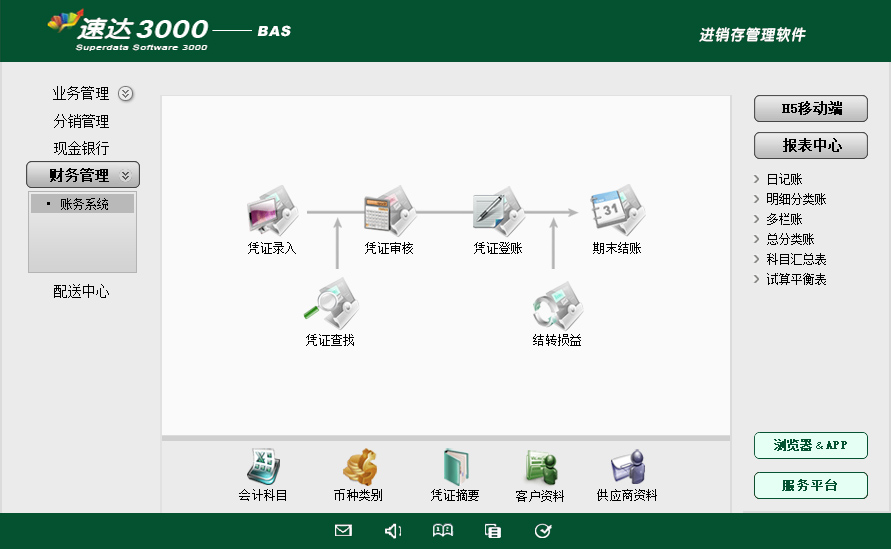Open 凭证录入 voucher entry icon

click(272, 212)
